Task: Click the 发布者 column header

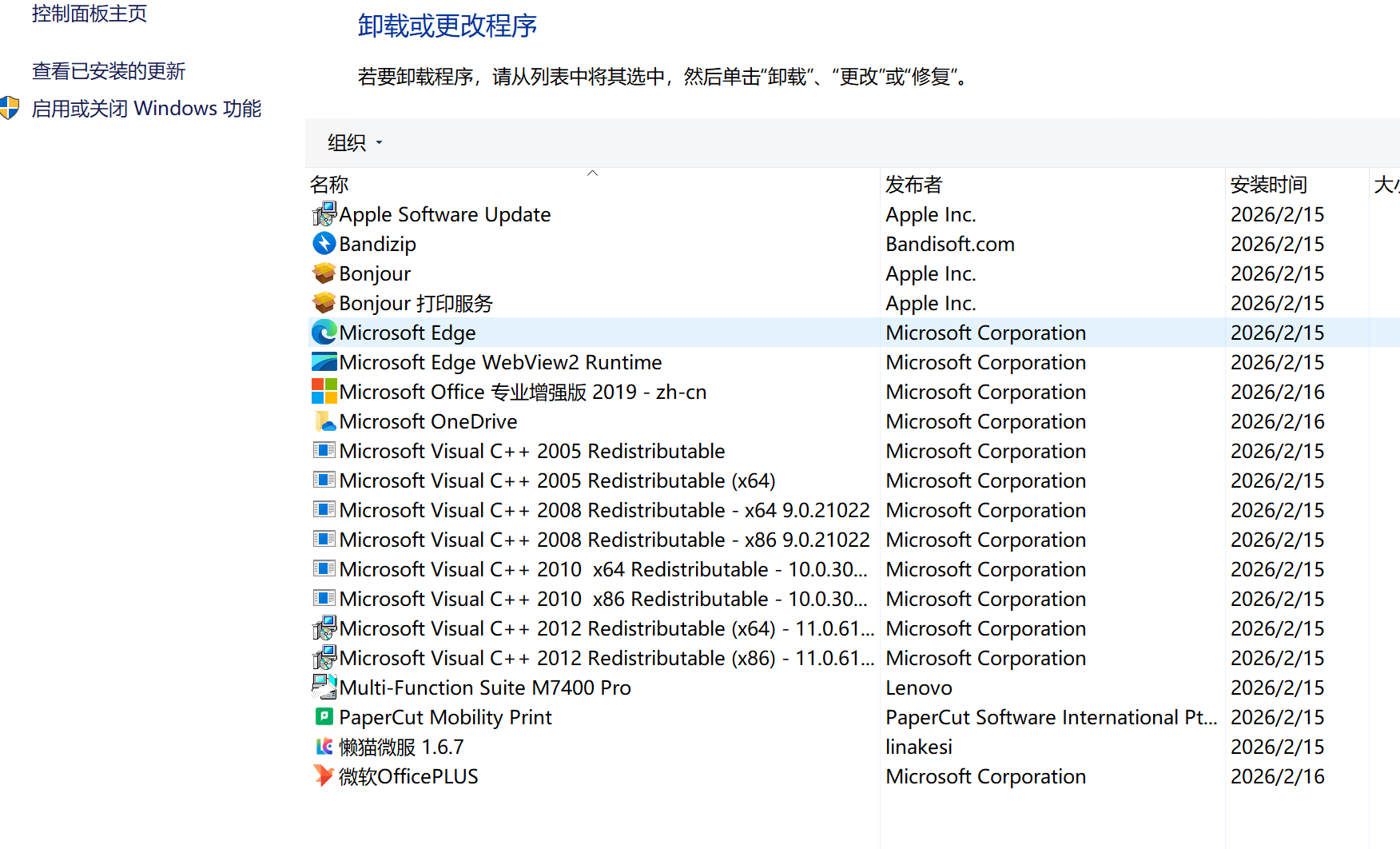Action: click(x=913, y=184)
